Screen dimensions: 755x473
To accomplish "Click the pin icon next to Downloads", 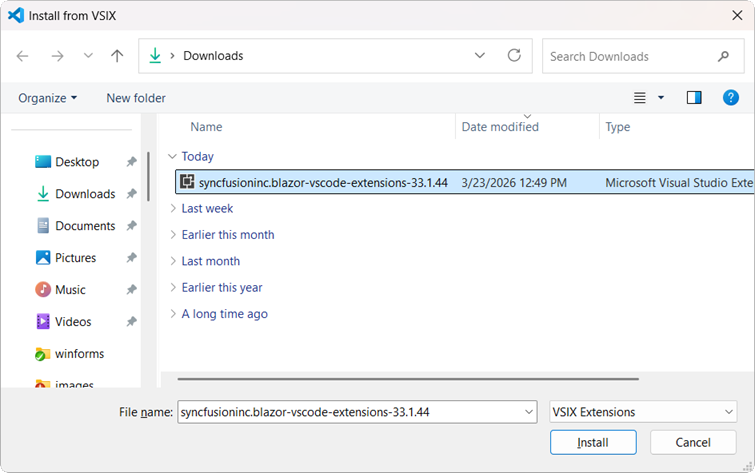I will click(131, 194).
